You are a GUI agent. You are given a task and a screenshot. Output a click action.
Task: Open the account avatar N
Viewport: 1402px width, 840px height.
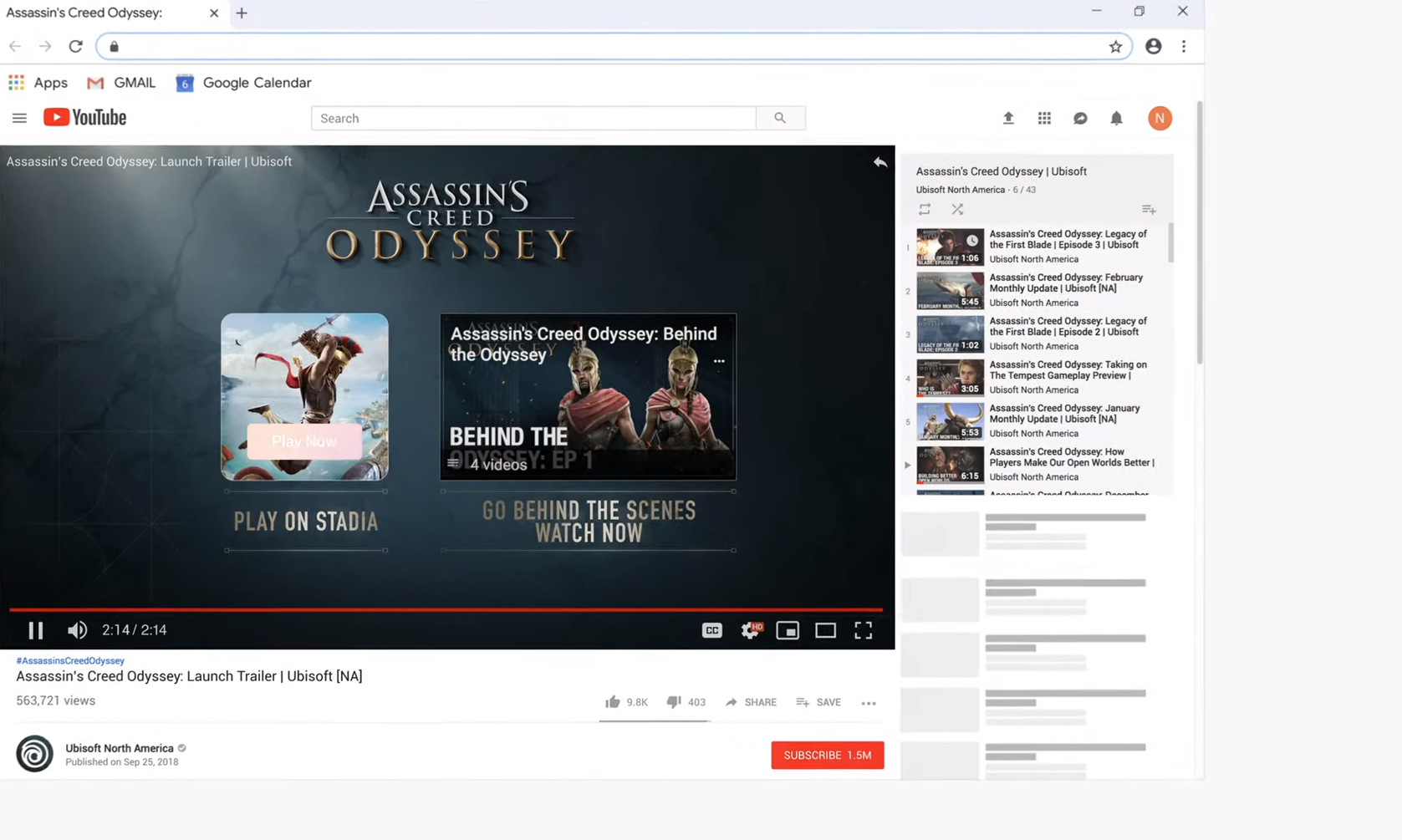(1160, 118)
